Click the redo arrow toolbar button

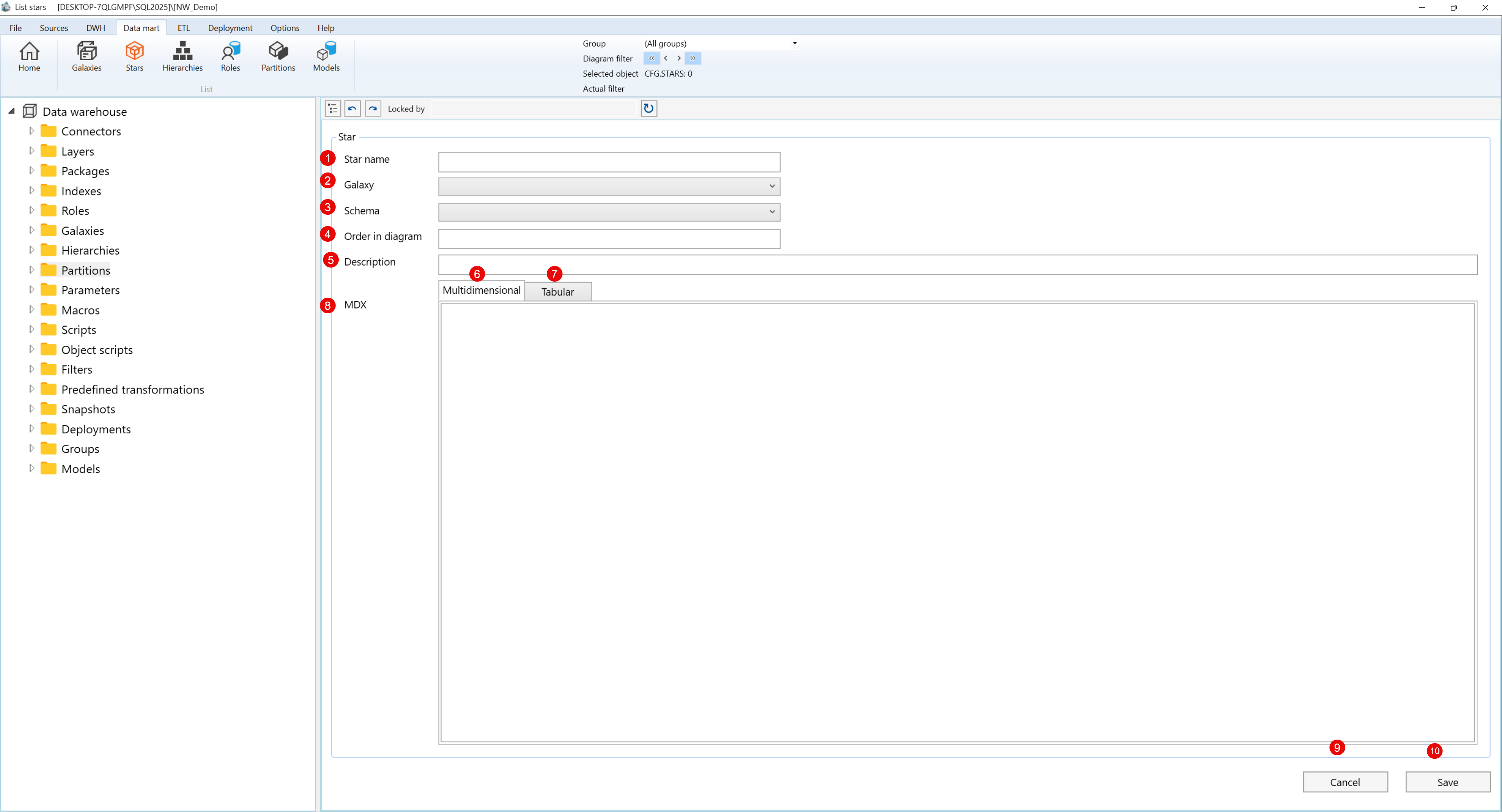coord(373,108)
